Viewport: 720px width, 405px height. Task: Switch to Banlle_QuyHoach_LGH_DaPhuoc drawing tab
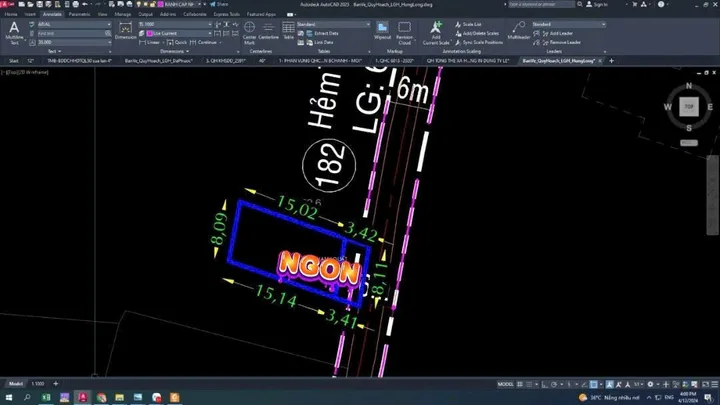pos(158,61)
